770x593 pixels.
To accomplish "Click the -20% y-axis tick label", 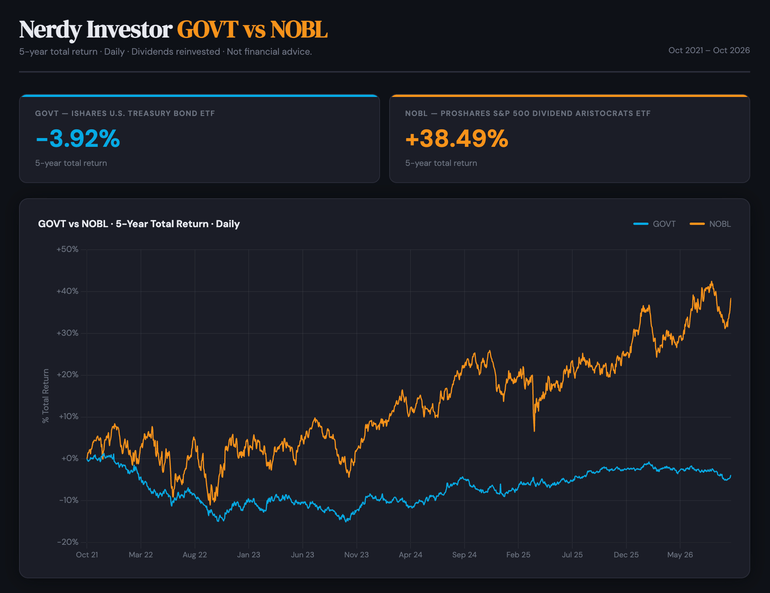I will click(x=68, y=542).
